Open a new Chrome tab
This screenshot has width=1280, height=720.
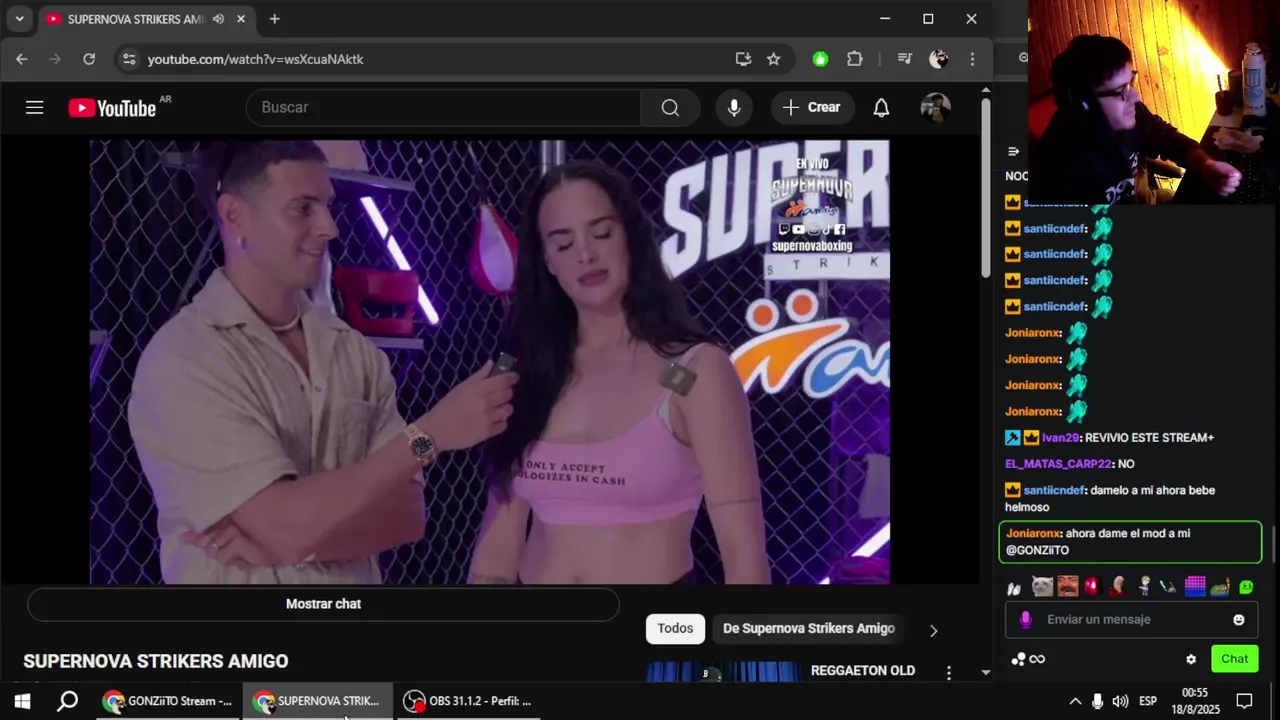[274, 19]
